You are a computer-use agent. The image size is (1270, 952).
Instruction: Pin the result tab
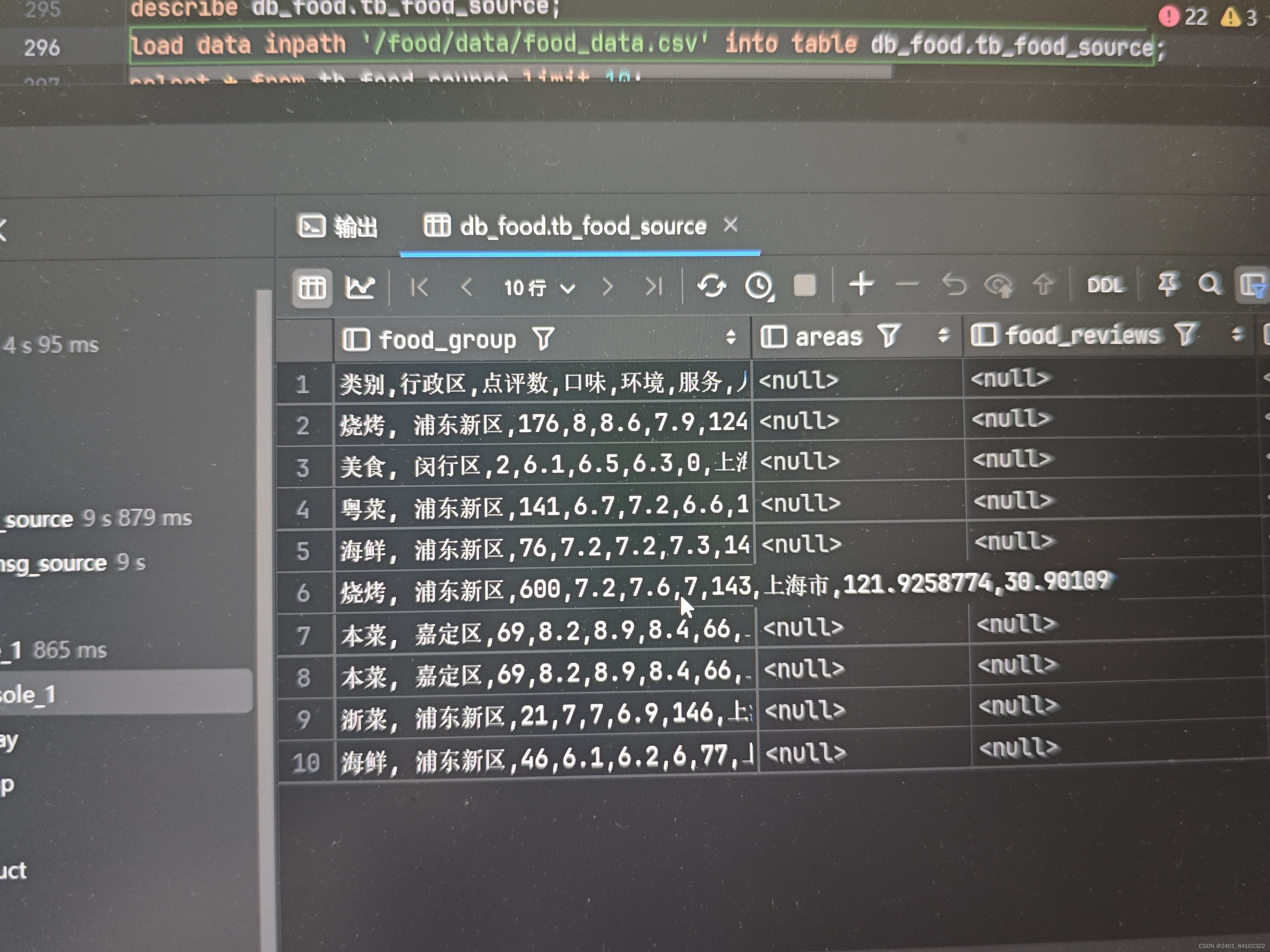pyautogui.click(x=1168, y=284)
